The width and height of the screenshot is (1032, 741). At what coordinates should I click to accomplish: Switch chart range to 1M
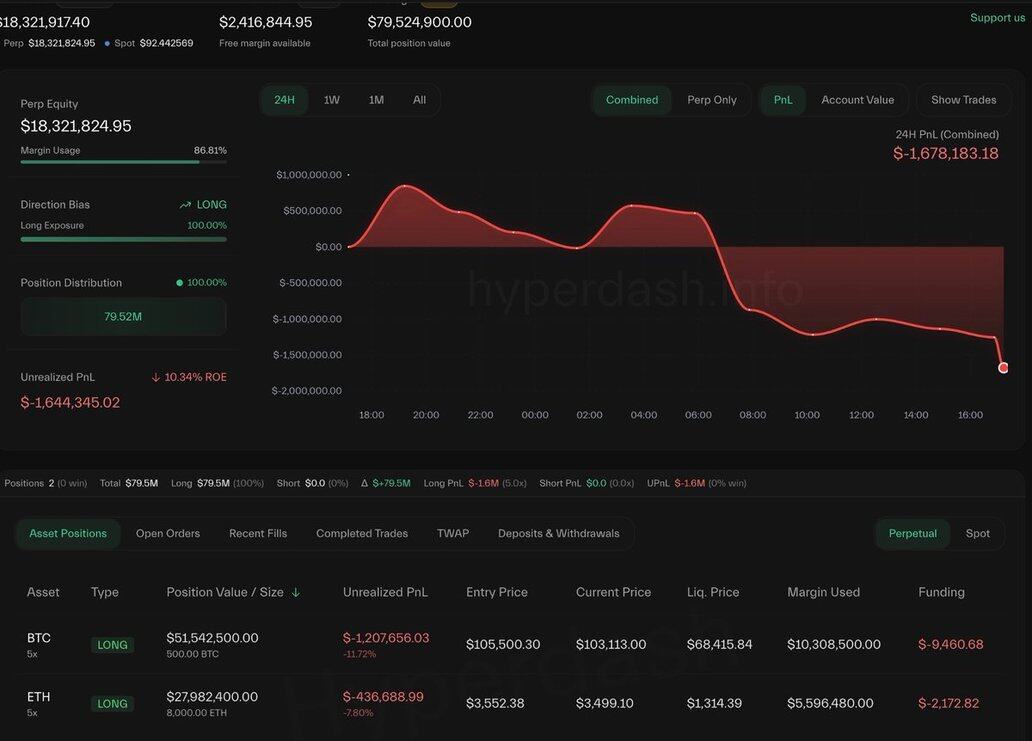pyautogui.click(x=376, y=100)
